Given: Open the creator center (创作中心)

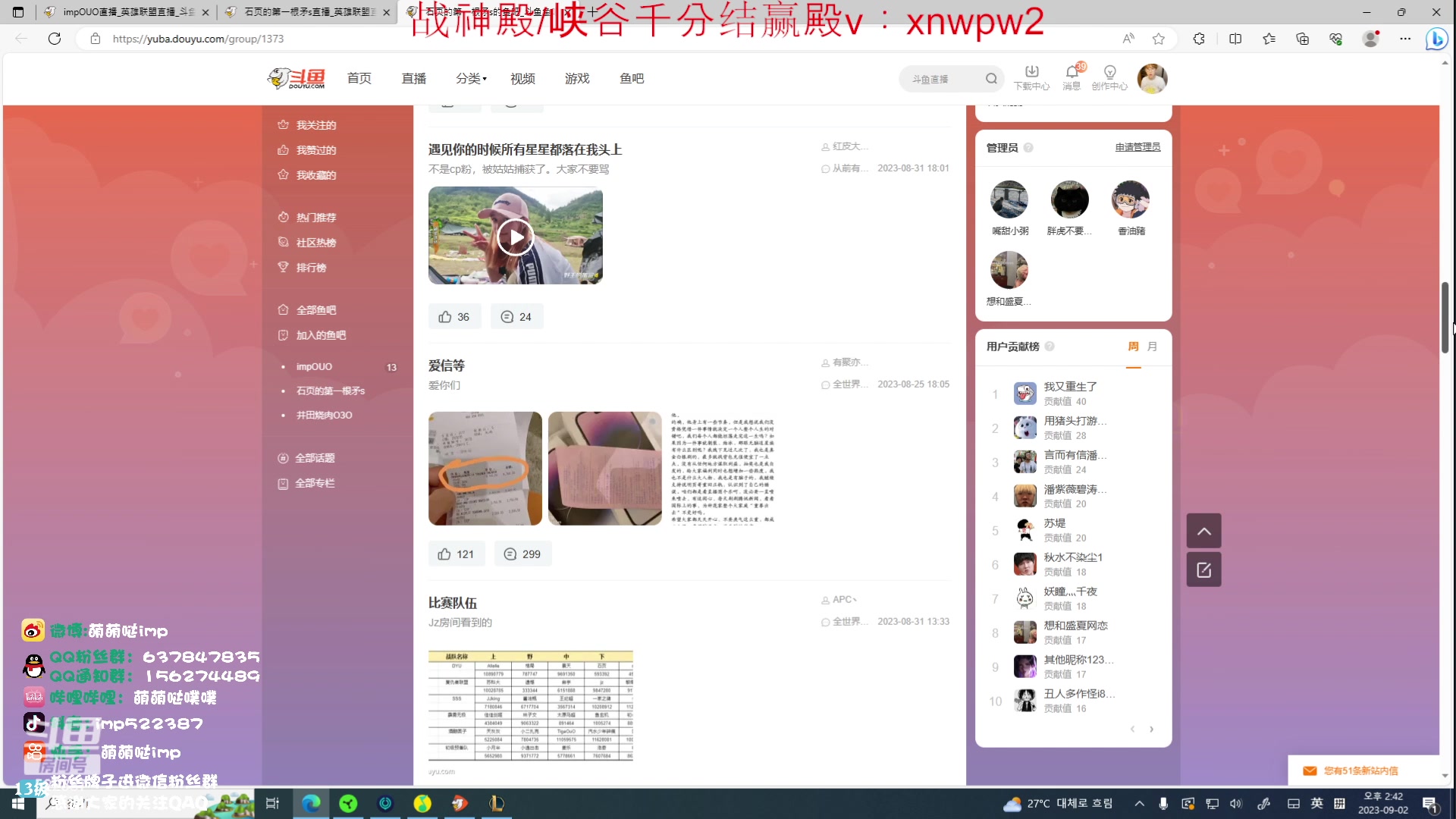Looking at the screenshot, I should coord(1109,77).
